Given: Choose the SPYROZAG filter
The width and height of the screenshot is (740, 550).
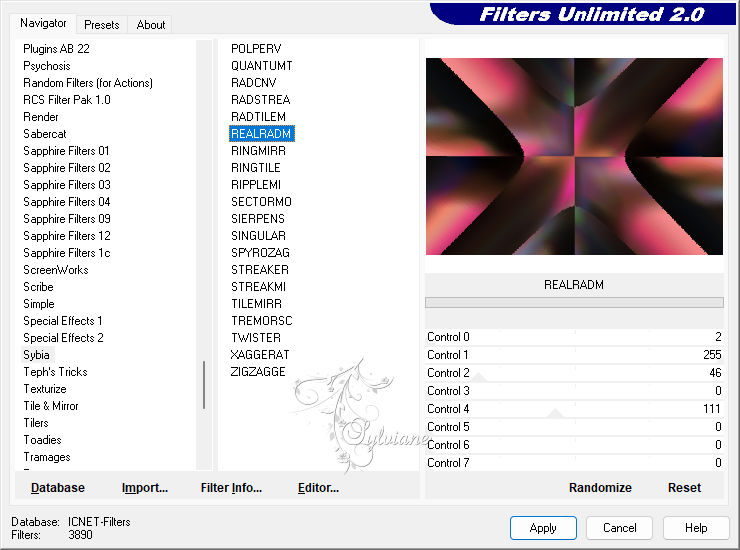Looking at the screenshot, I should click(260, 253).
